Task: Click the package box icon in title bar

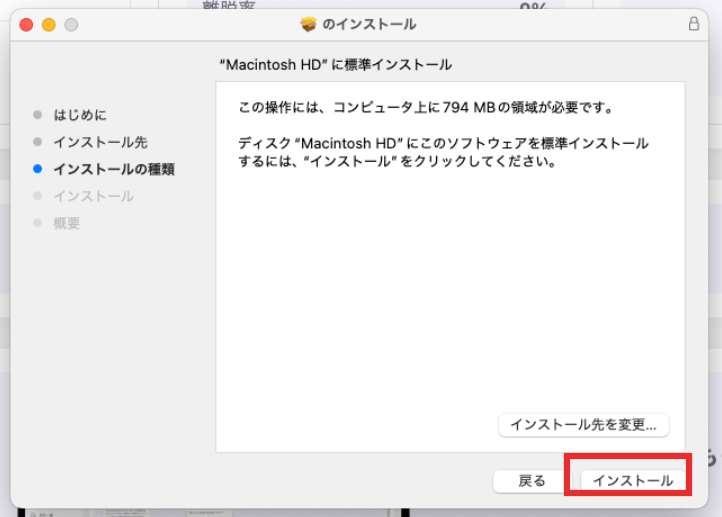Action: point(308,24)
